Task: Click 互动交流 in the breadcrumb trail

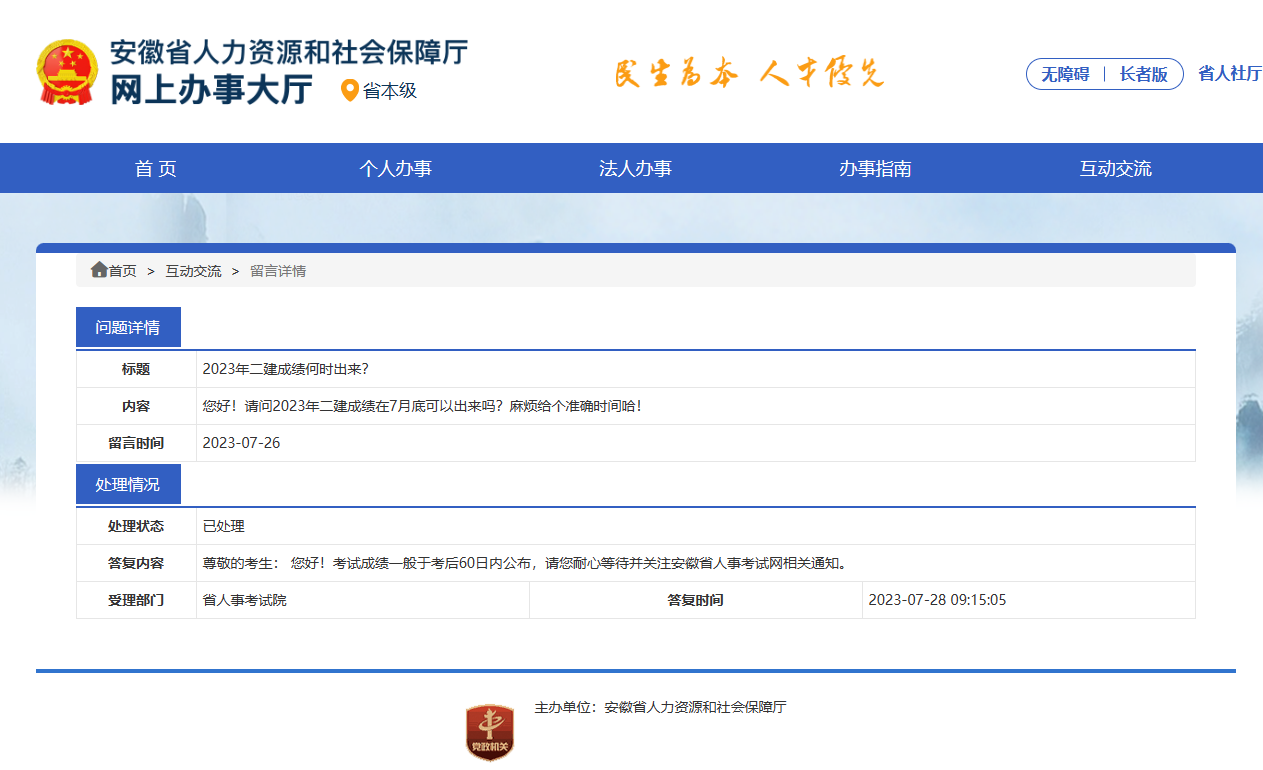Action: (193, 270)
